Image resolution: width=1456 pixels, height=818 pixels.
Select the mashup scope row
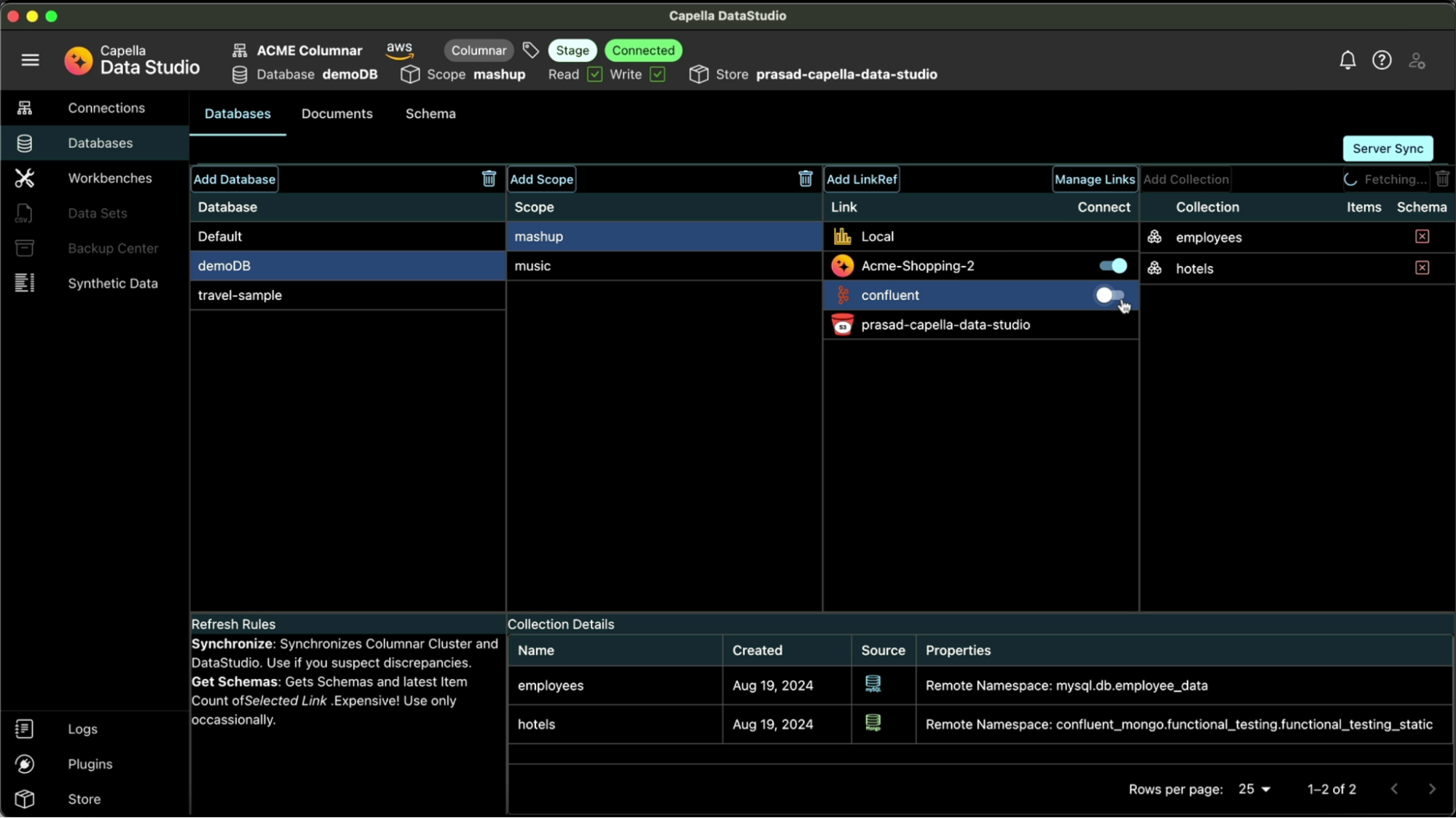(x=664, y=236)
